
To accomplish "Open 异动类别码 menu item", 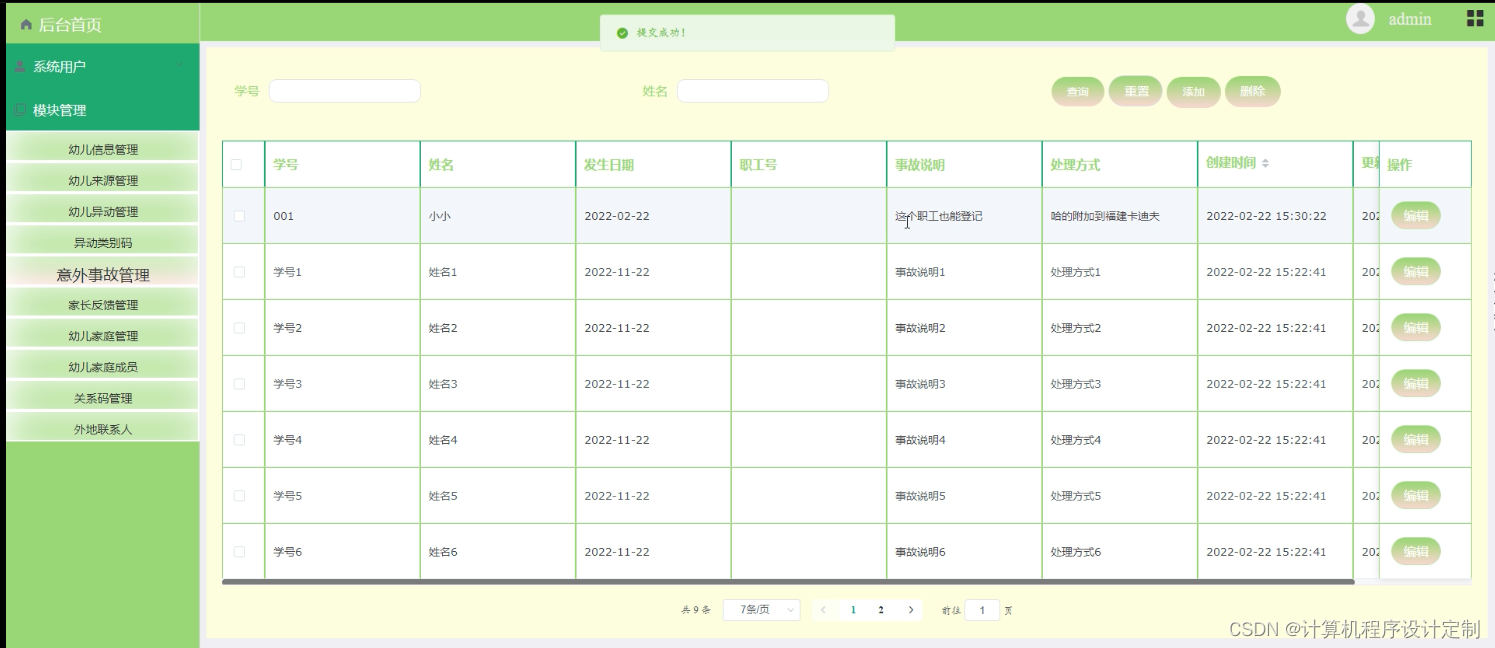I will [102, 243].
